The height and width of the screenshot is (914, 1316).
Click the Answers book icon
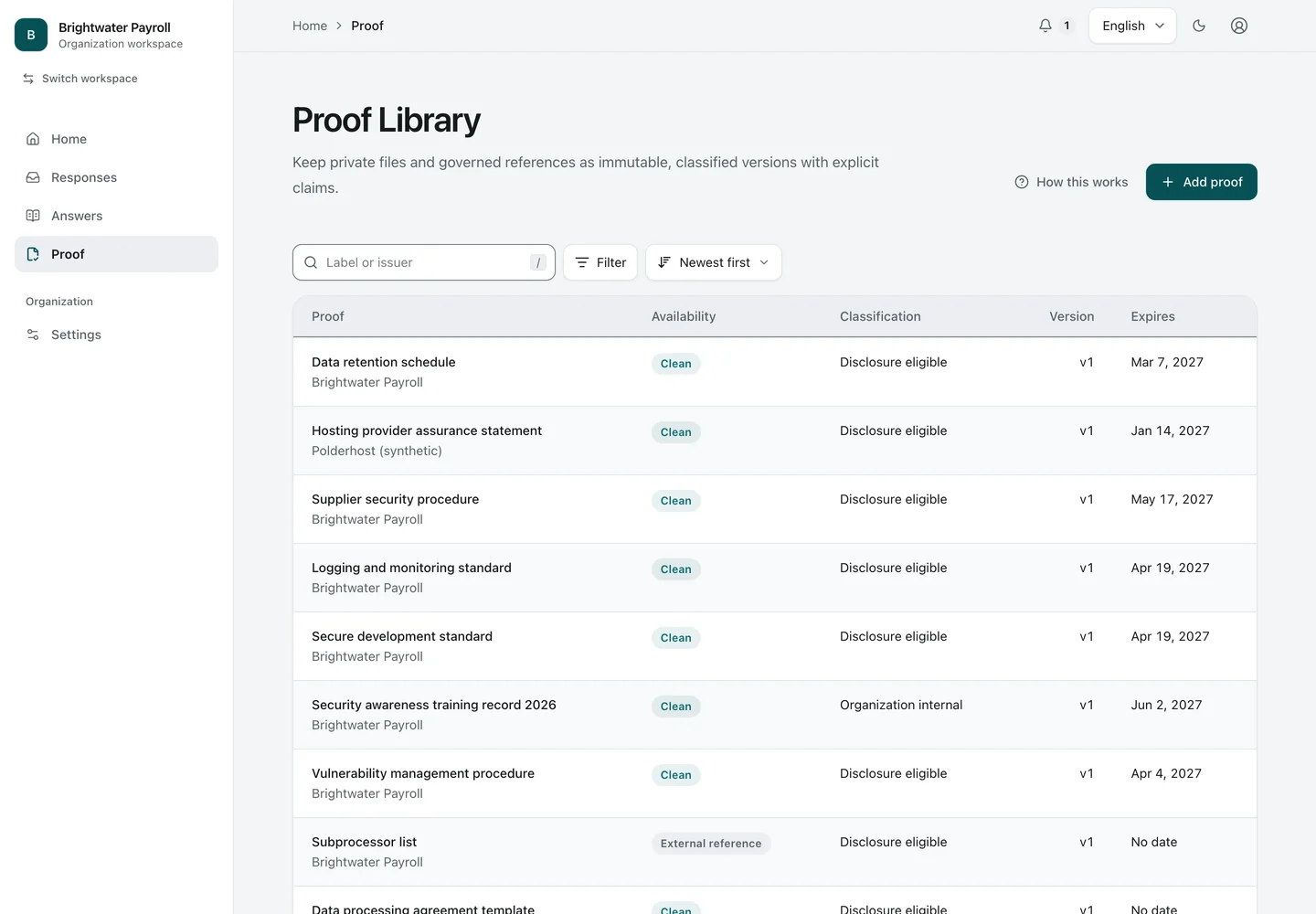pyautogui.click(x=33, y=216)
